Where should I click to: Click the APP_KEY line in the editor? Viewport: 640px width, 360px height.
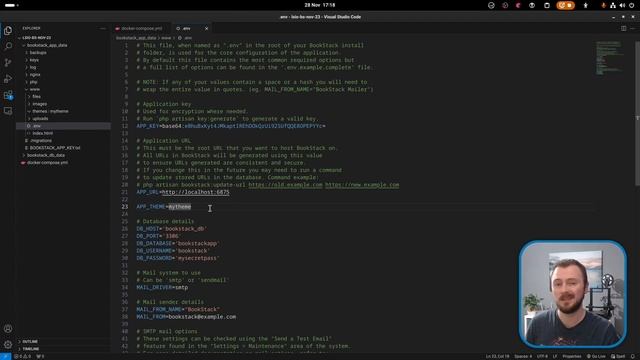click(231, 126)
